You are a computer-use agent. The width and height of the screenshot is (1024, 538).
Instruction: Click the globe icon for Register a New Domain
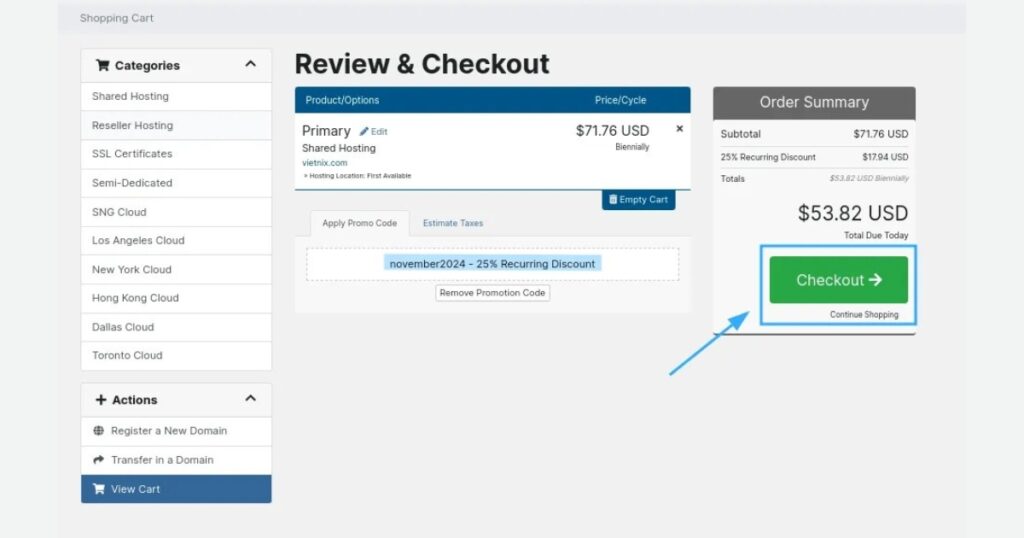coord(98,431)
